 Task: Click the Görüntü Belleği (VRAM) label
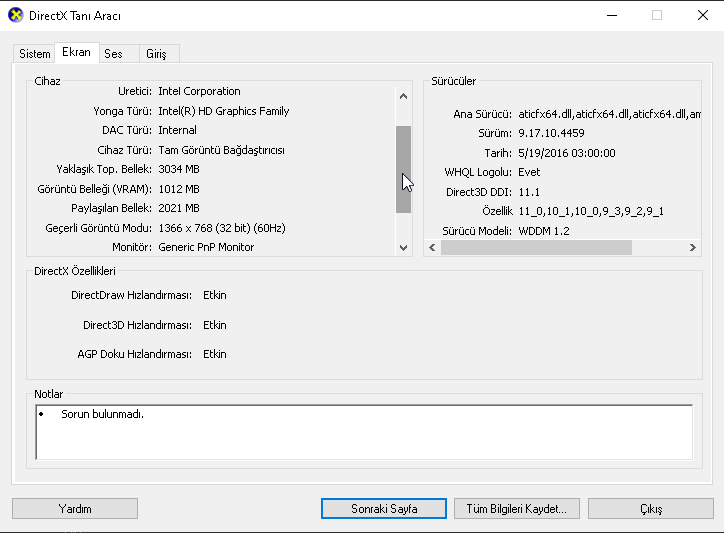click(95, 189)
